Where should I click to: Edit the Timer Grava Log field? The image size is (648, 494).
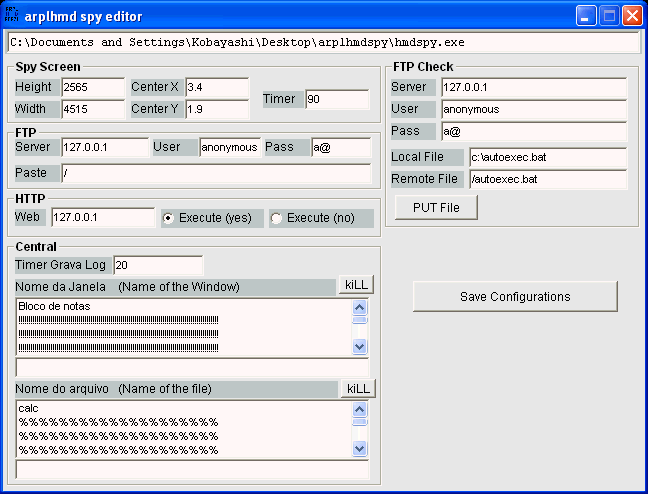(158, 265)
